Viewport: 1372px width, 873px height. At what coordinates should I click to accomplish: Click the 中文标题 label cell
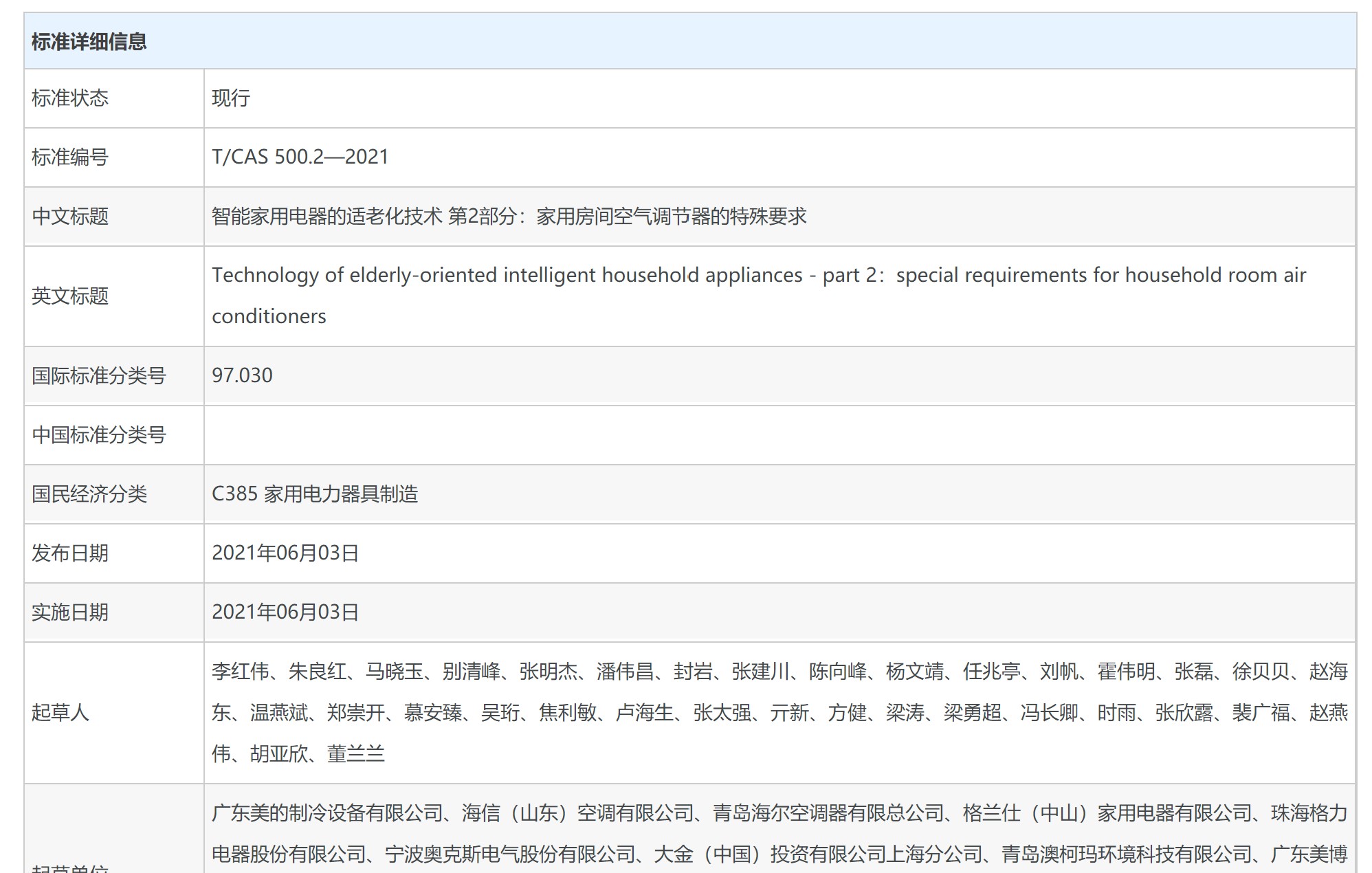point(69,217)
